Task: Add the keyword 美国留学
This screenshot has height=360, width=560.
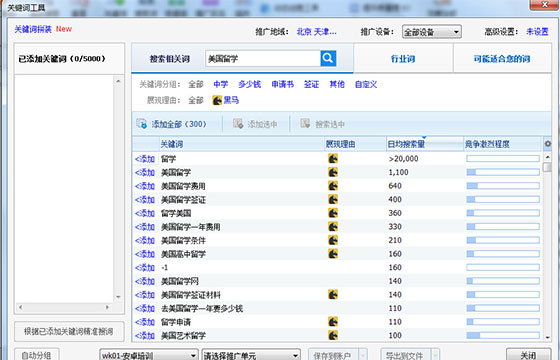Action: click(145, 172)
